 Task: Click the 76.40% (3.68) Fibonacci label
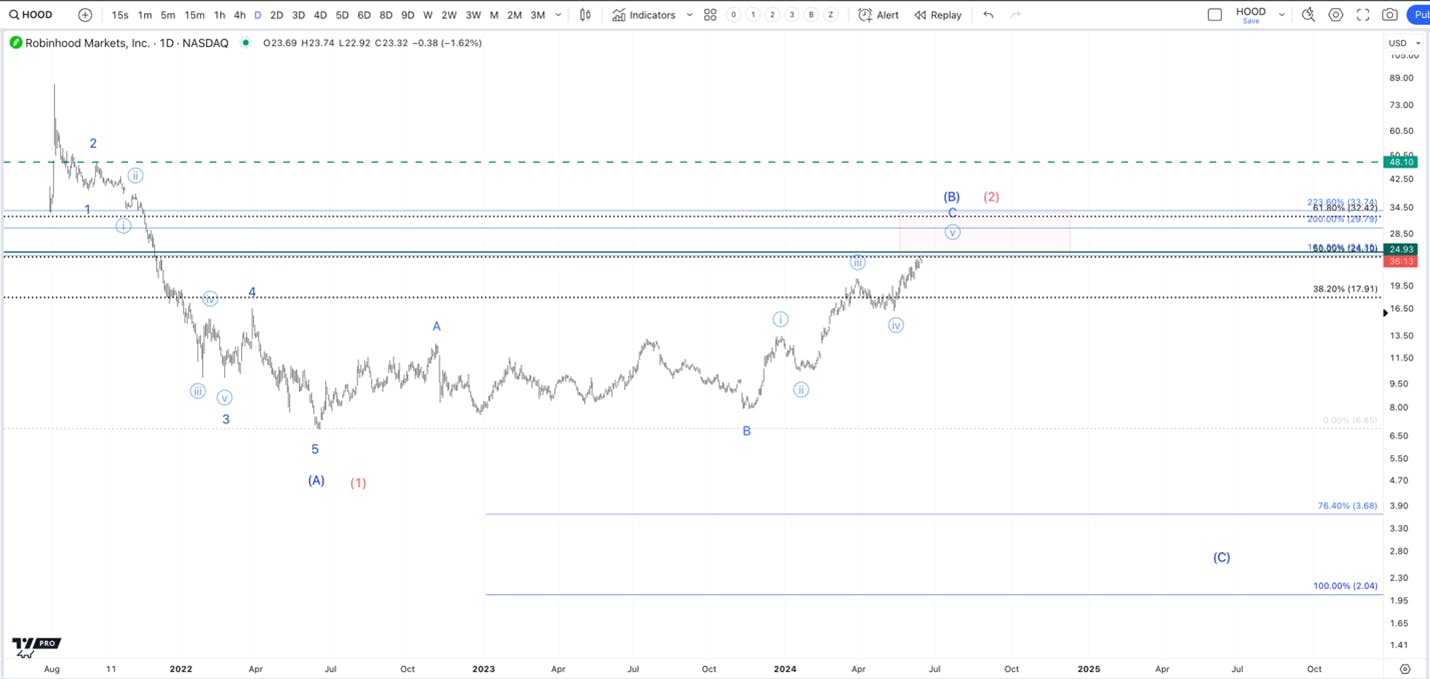pyautogui.click(x=1348, y=506)
